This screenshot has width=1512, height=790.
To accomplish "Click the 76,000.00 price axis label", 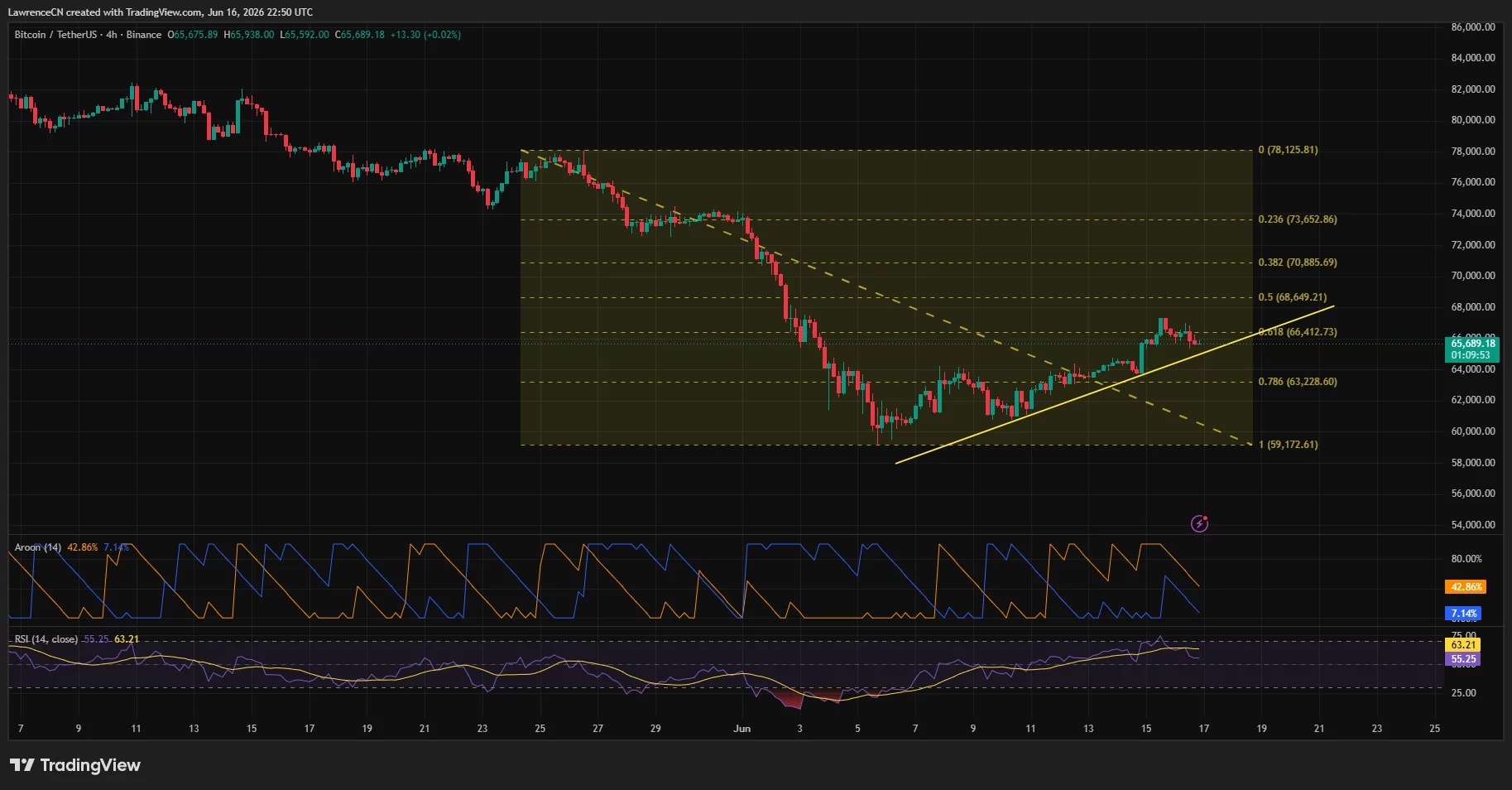I will 1473,182.
